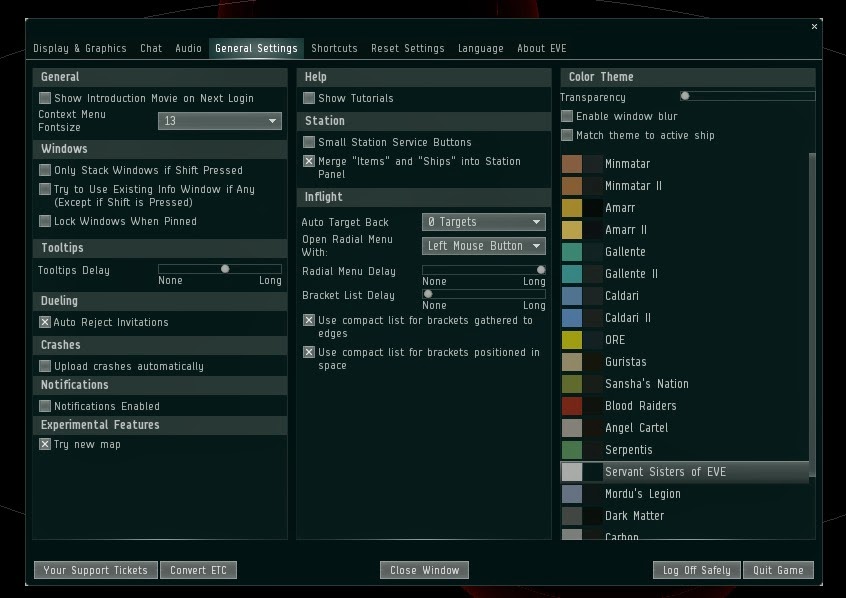846x598 pixels.
Task: Click the Tooltips Delay slider handle
Action: click(x=225, y=269)
